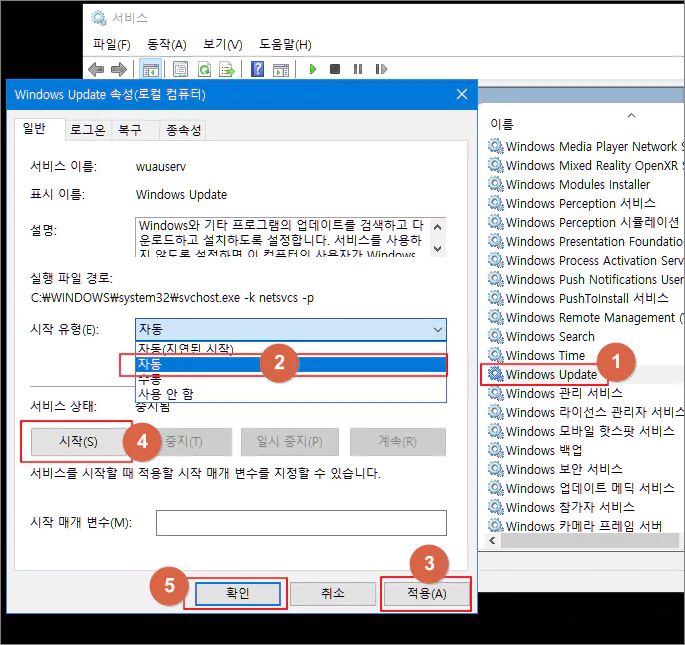Screen dimensions: 685x645
Task: Open the 보기(V) menu
Action: pos(222,44)
